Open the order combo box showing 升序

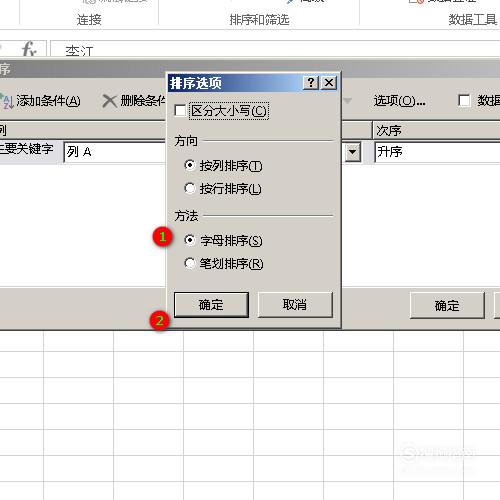click(x=437, y=152)
